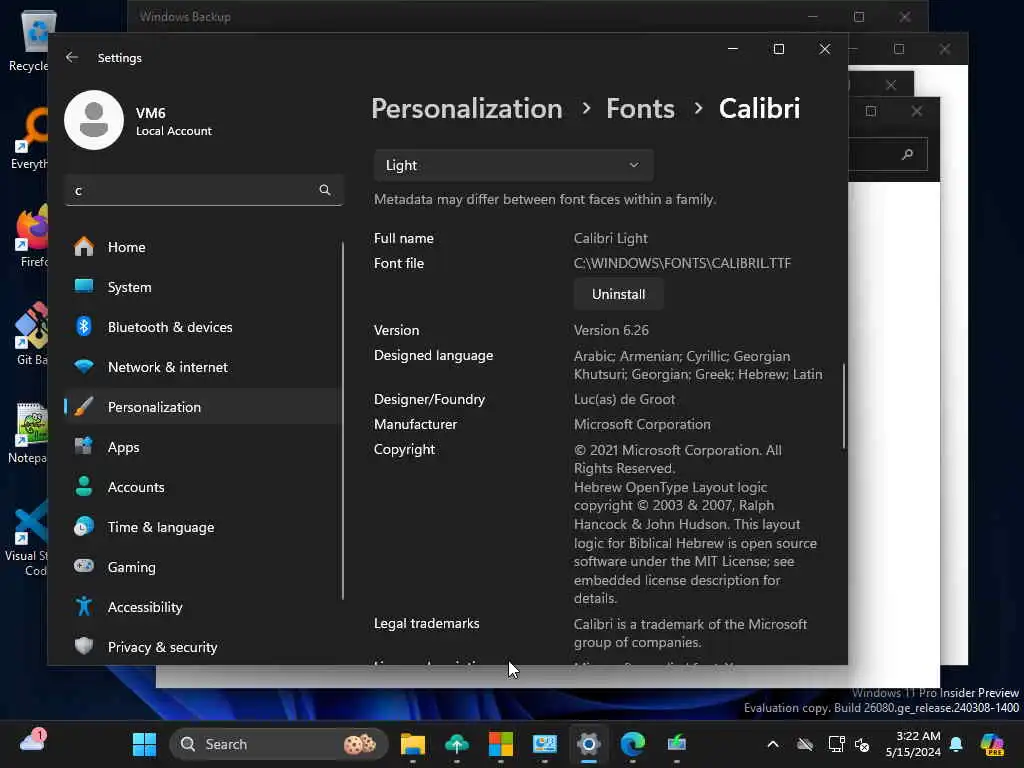The image size is (1024, 768).
Task: Open the Windows Start menu
Action: [144, 744]
